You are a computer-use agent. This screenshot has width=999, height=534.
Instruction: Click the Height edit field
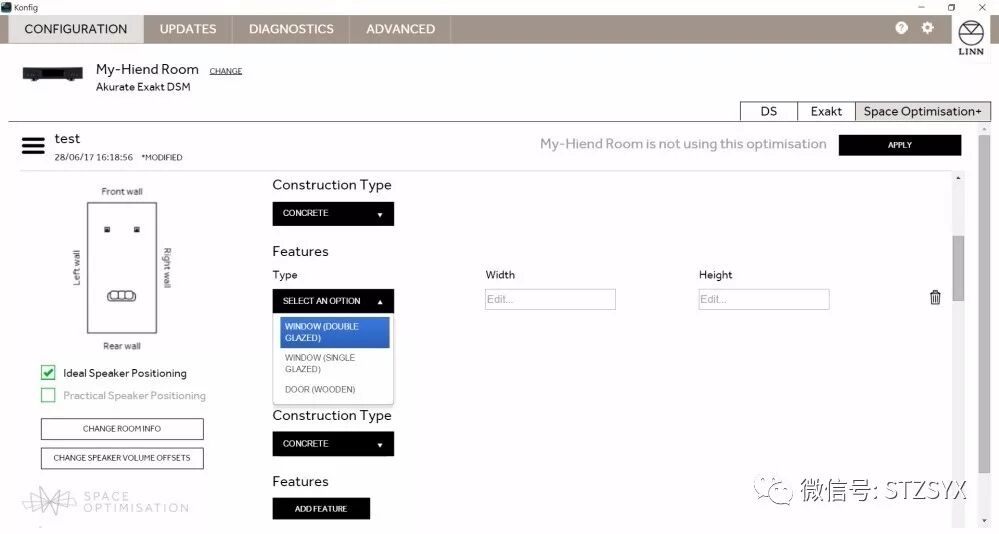pyautogui.click(x=764, y=299)
